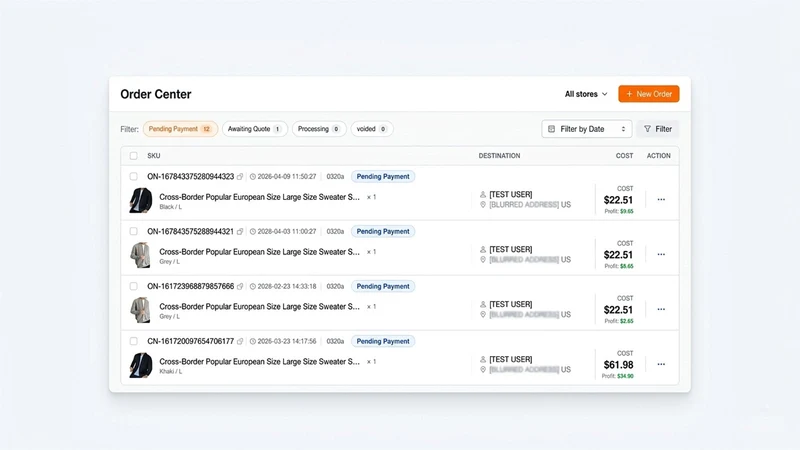Copy order number ON-161723968879857666
The image size is (800, 450).
[x=240, y=286]
